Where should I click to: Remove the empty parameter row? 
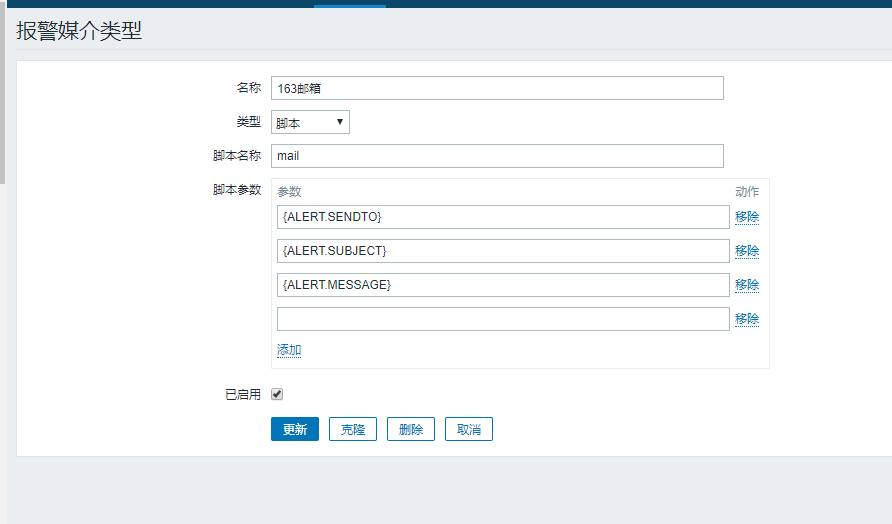click(747, 319)
